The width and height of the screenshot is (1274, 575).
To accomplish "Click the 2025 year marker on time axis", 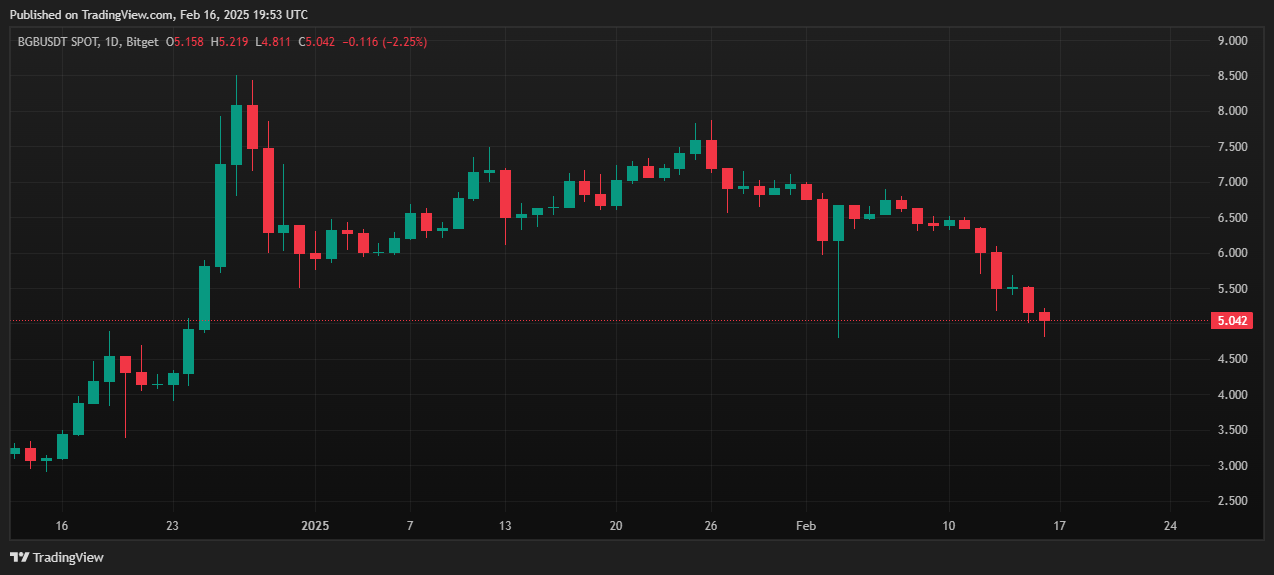I will pos(315,525).
